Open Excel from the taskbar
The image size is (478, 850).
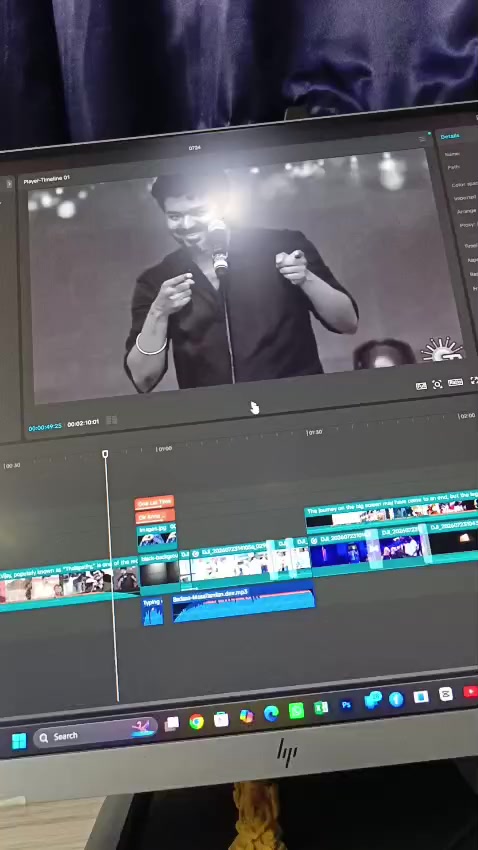tap(321, 708)
